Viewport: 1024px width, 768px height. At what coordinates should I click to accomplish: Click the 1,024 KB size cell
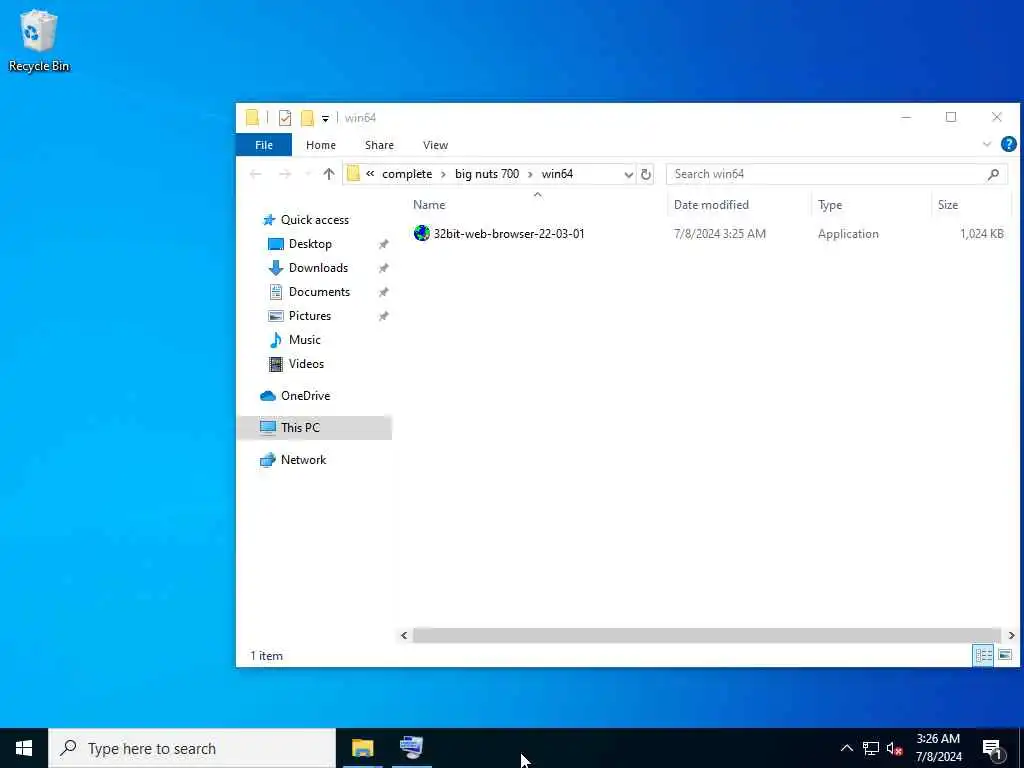pos(982,234)
